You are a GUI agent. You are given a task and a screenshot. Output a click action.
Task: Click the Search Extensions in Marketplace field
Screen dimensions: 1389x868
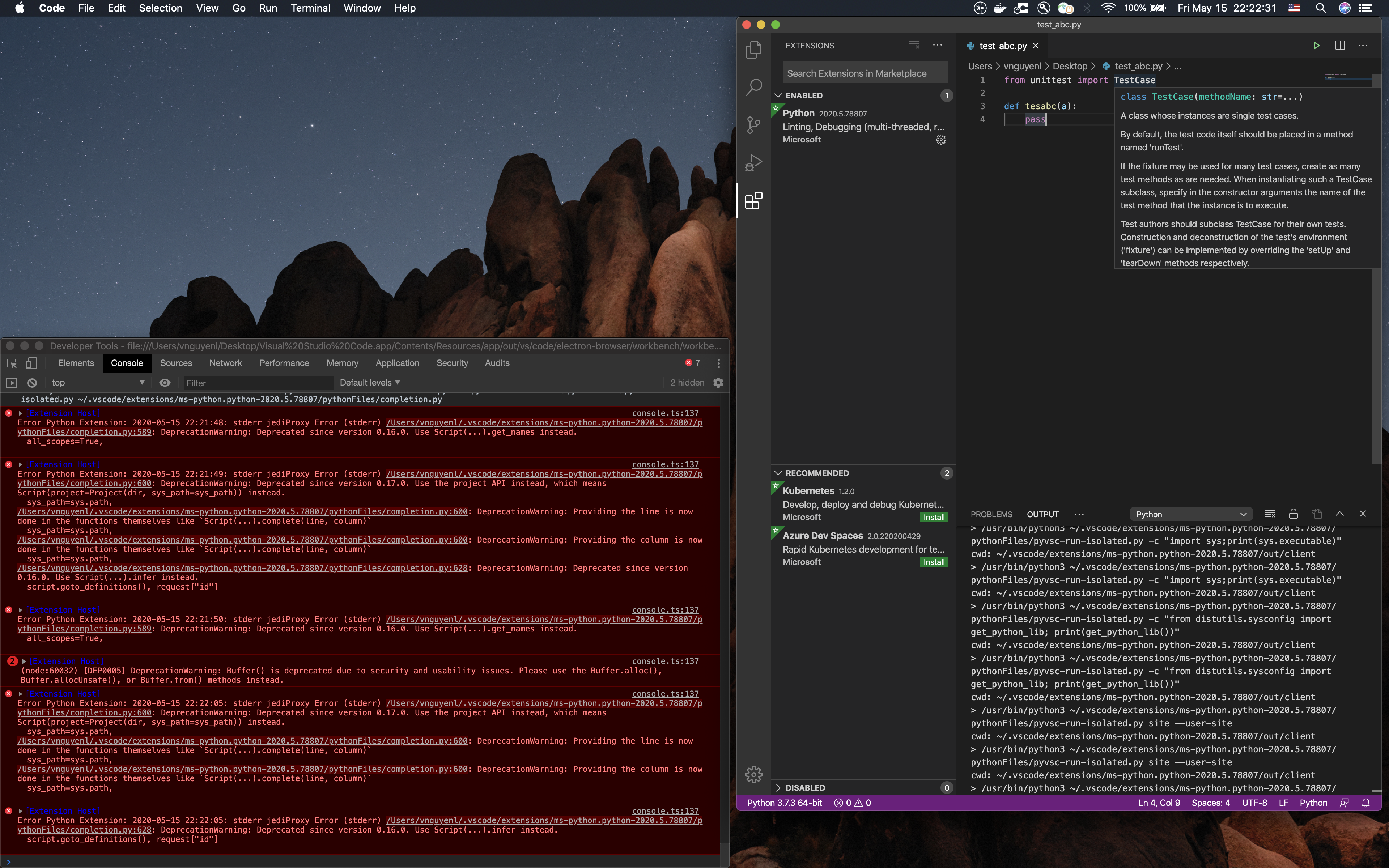click(865, 73)
